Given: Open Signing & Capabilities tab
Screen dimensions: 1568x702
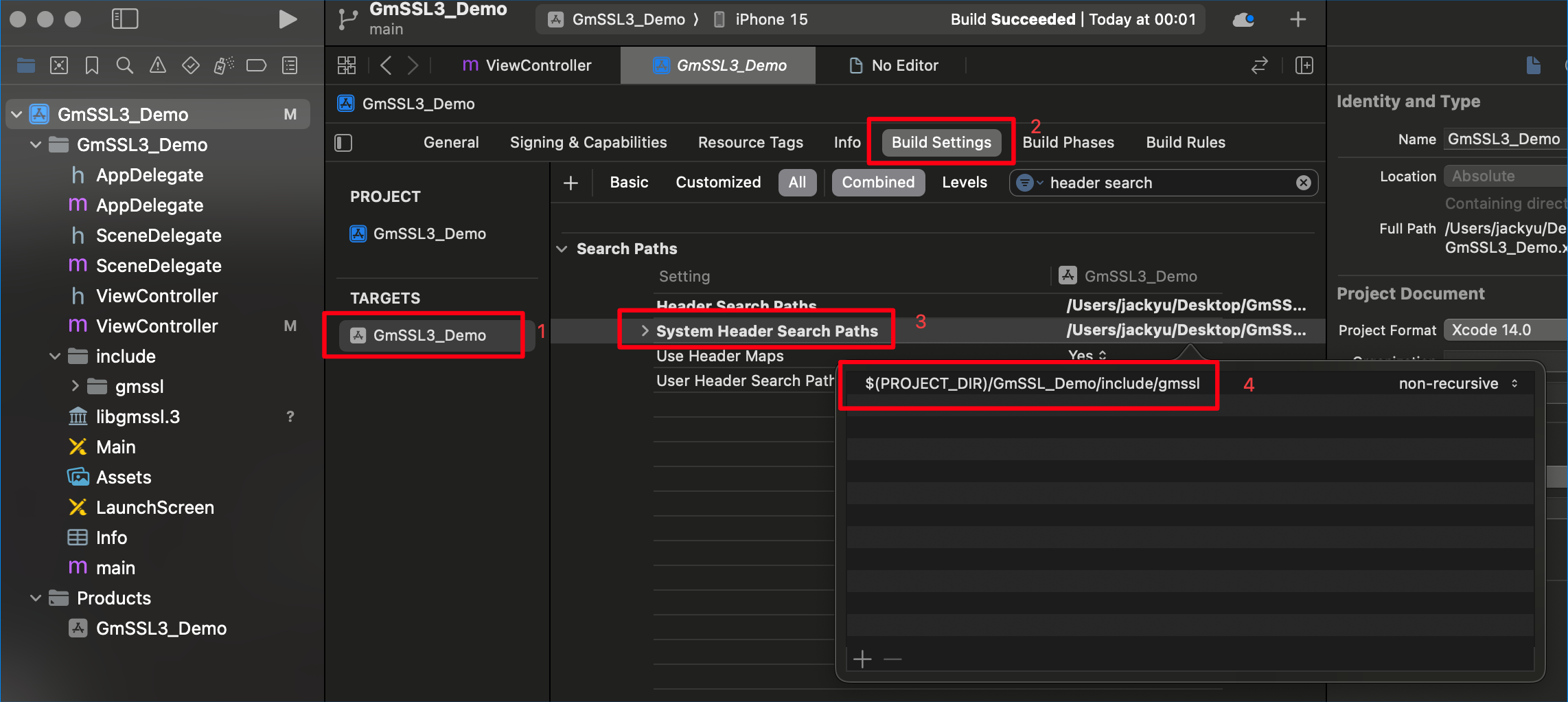Looking at the screenshot, I should coord(588,143).
